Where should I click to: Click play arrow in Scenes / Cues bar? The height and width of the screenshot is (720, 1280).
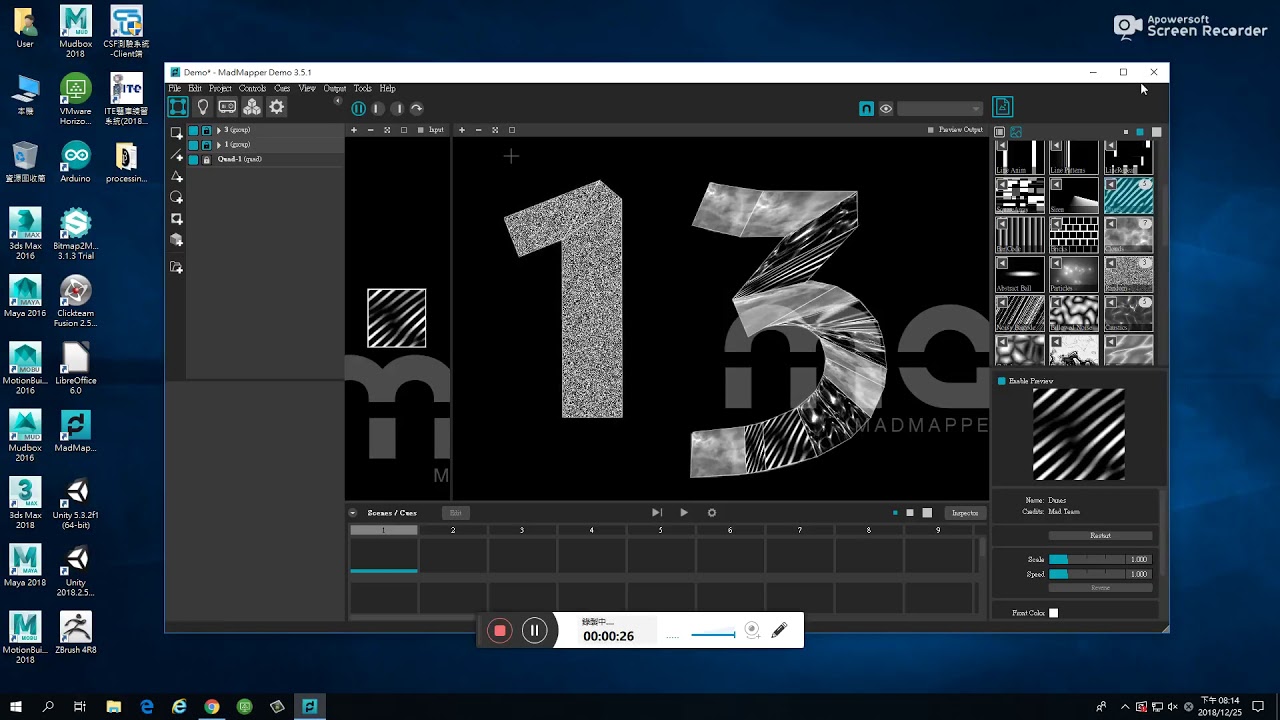click(x=684, y=513)
